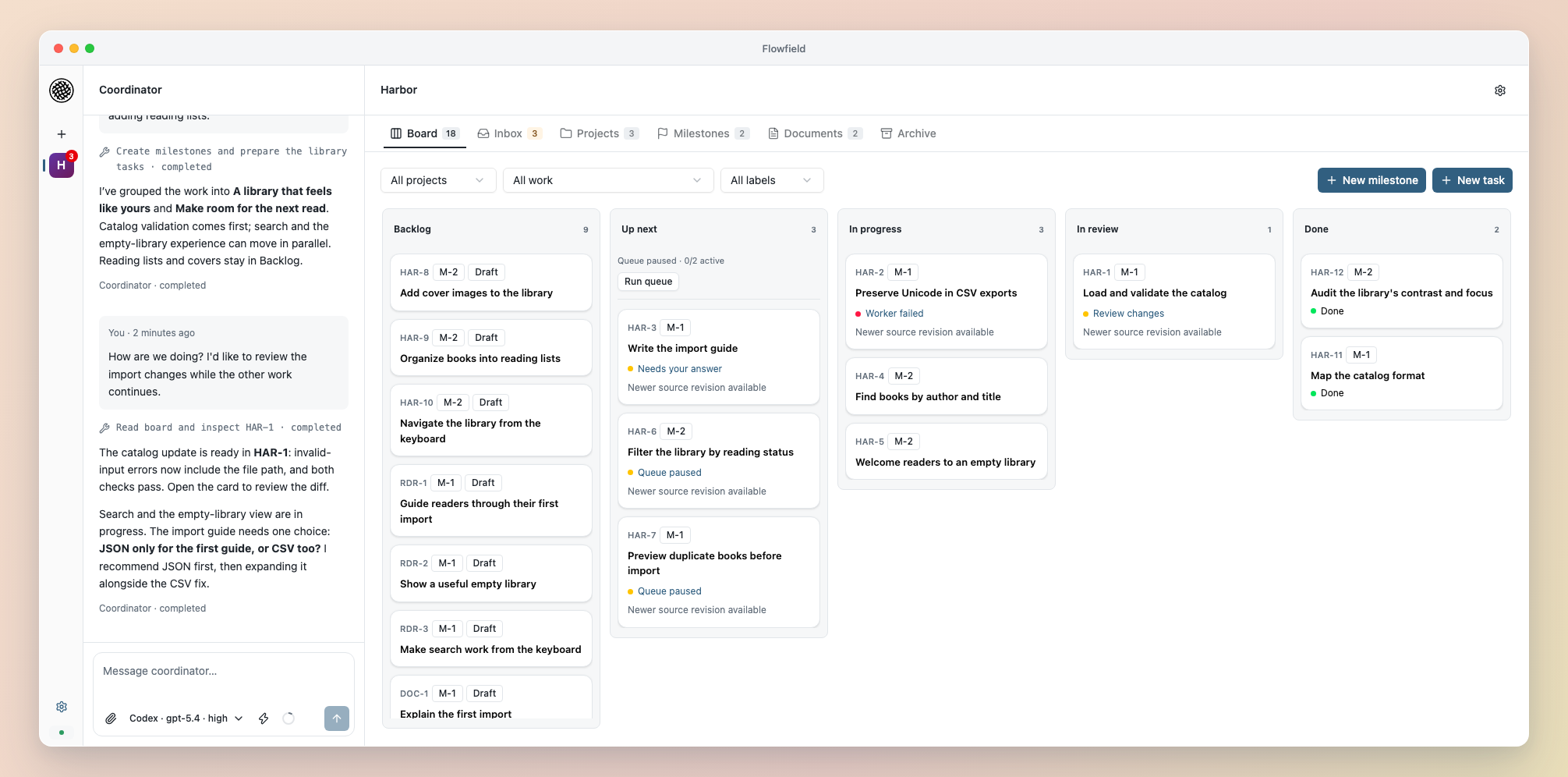Open card Show a useful empty library

(x=491, y=573)
